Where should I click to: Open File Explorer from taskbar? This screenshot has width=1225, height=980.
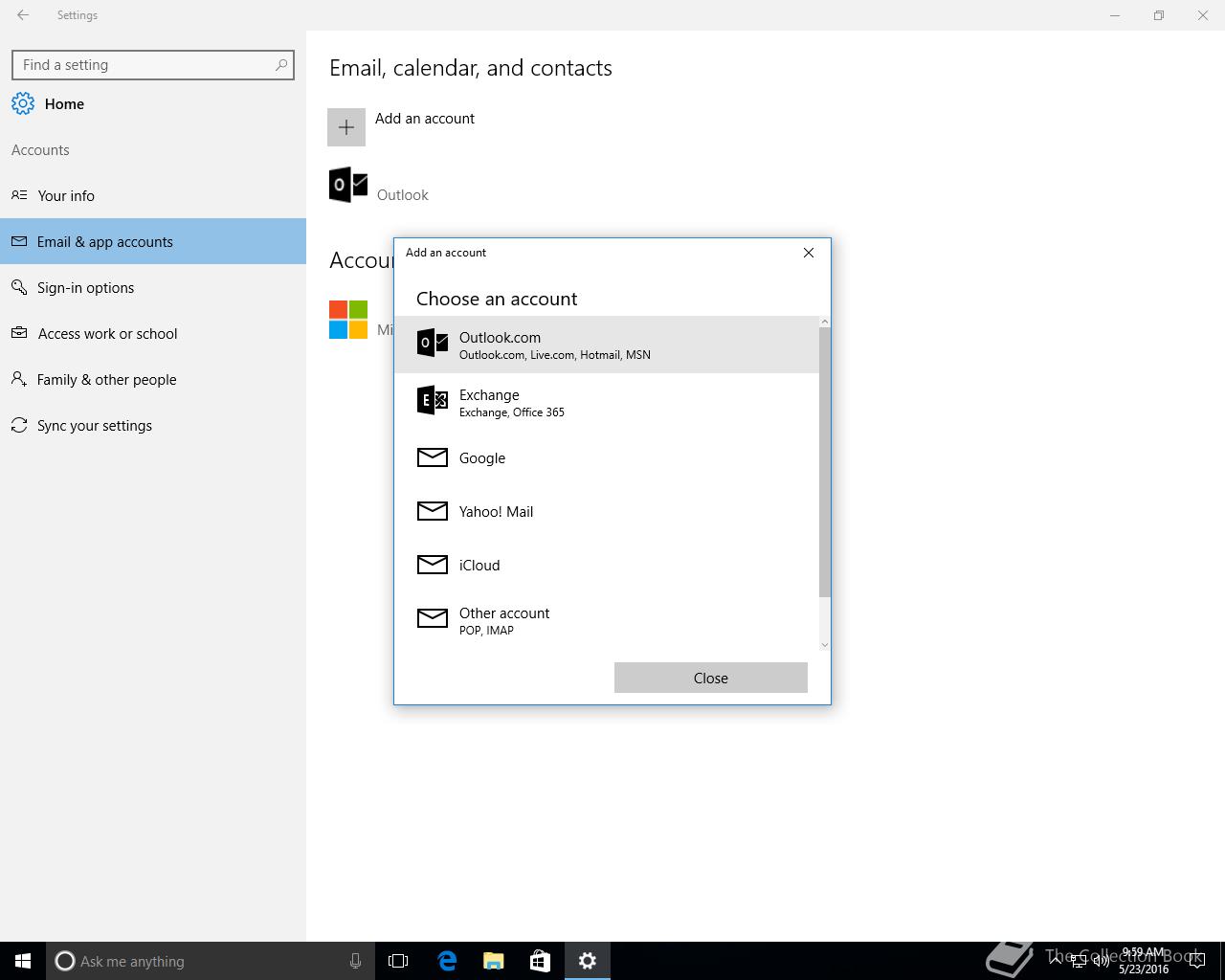pyautogui.click(x=494, y=961)
